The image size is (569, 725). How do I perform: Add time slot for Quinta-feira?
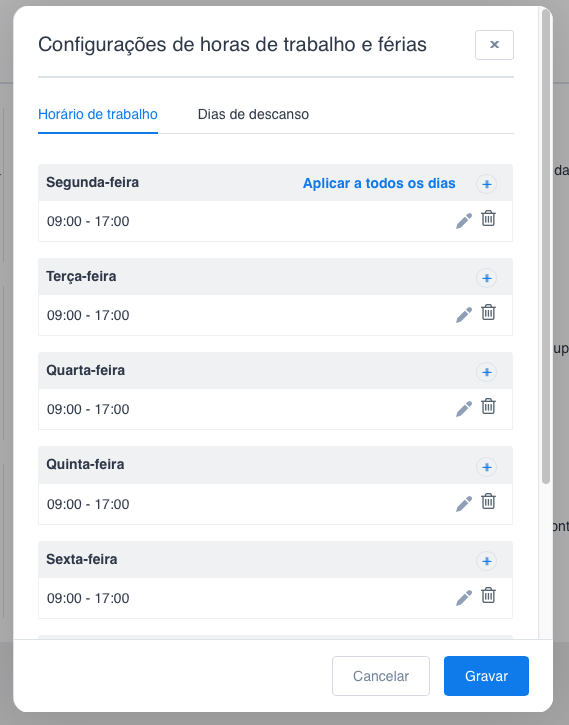(x=486, y=467)
